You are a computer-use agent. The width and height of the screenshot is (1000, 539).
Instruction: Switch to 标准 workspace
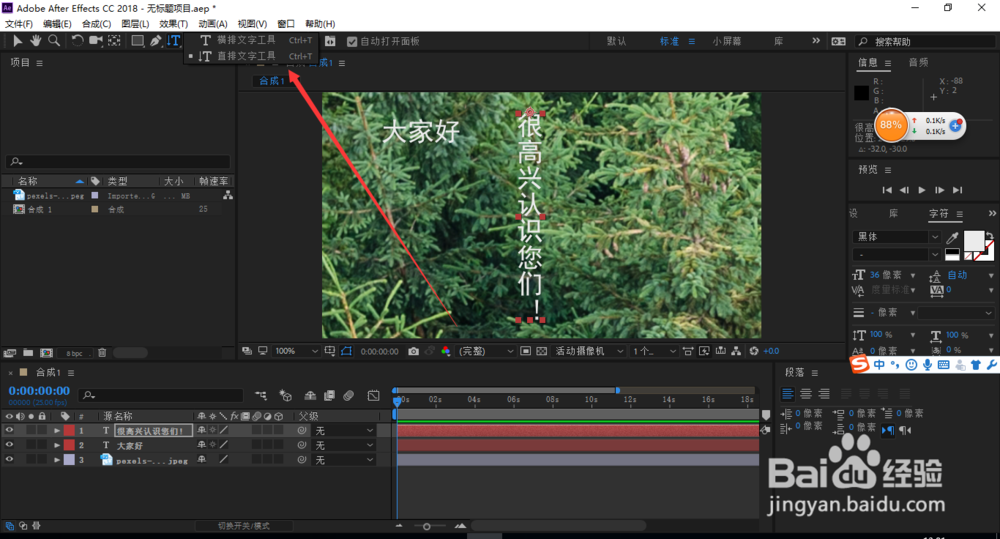point(669,41)
